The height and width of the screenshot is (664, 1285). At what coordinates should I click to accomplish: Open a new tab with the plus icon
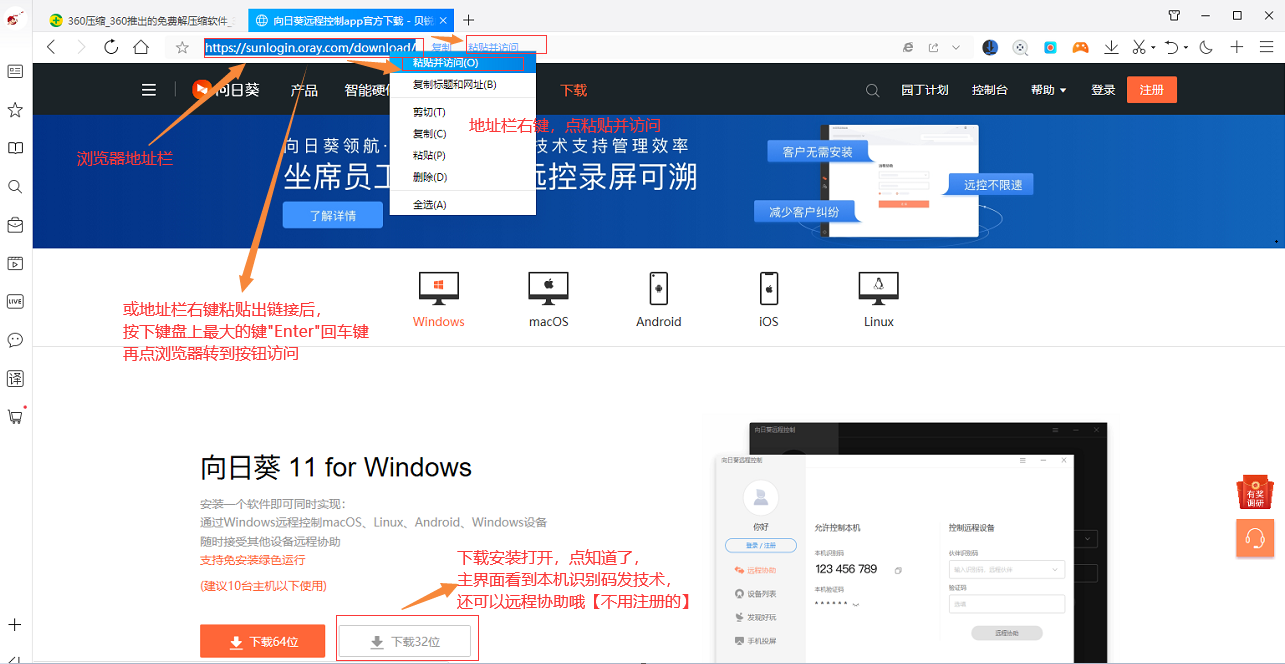[469, 20]
